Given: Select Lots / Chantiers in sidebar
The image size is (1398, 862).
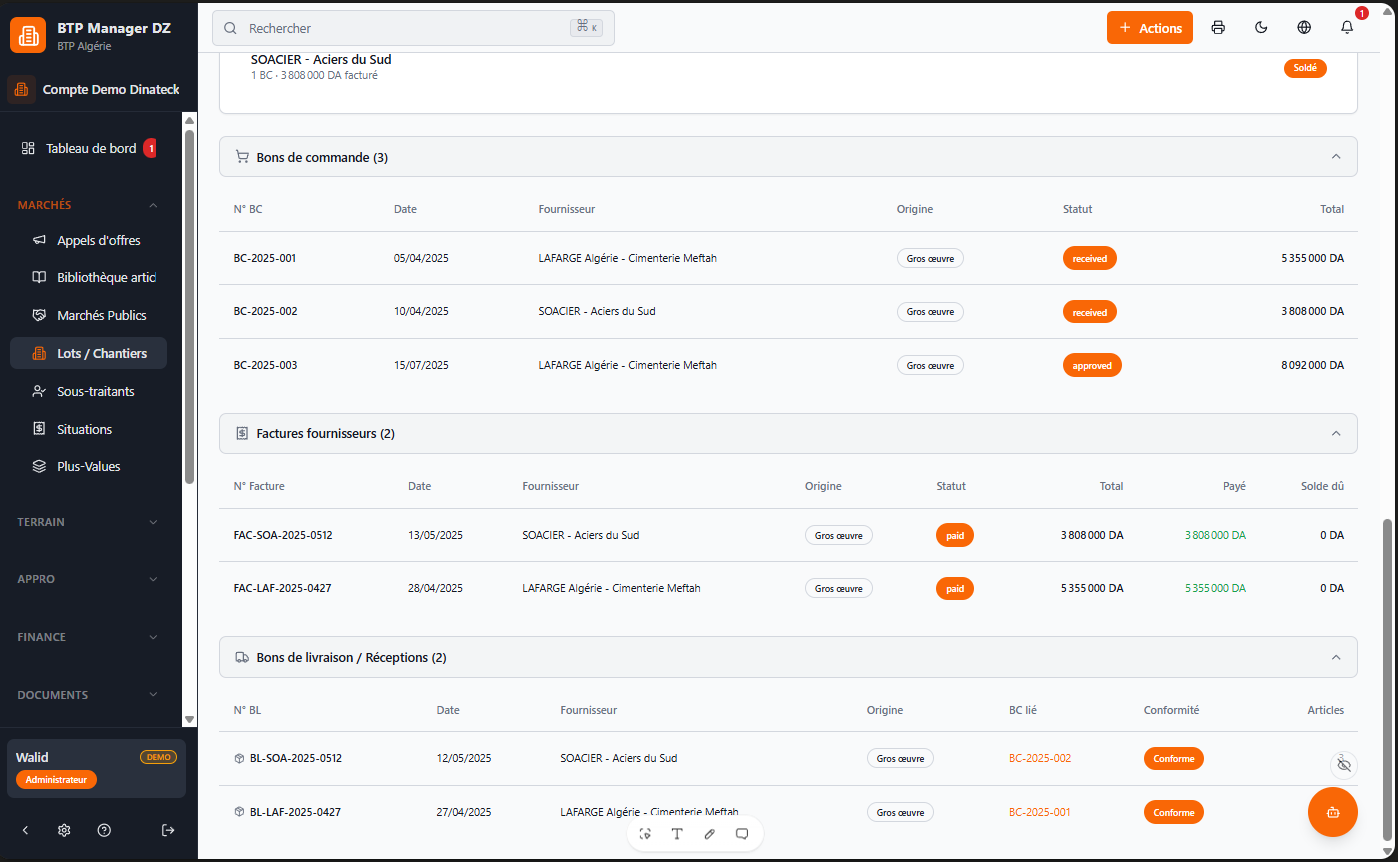Looking at the screenshot, I should (x=88, y=353).
